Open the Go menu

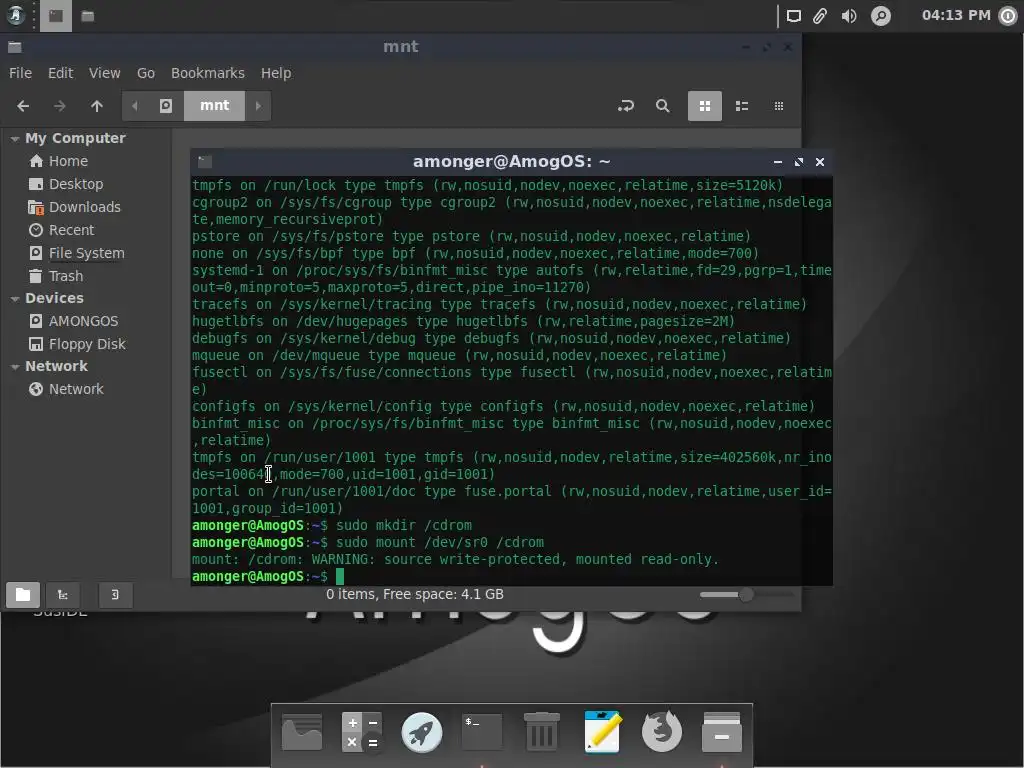coord(146,73)
